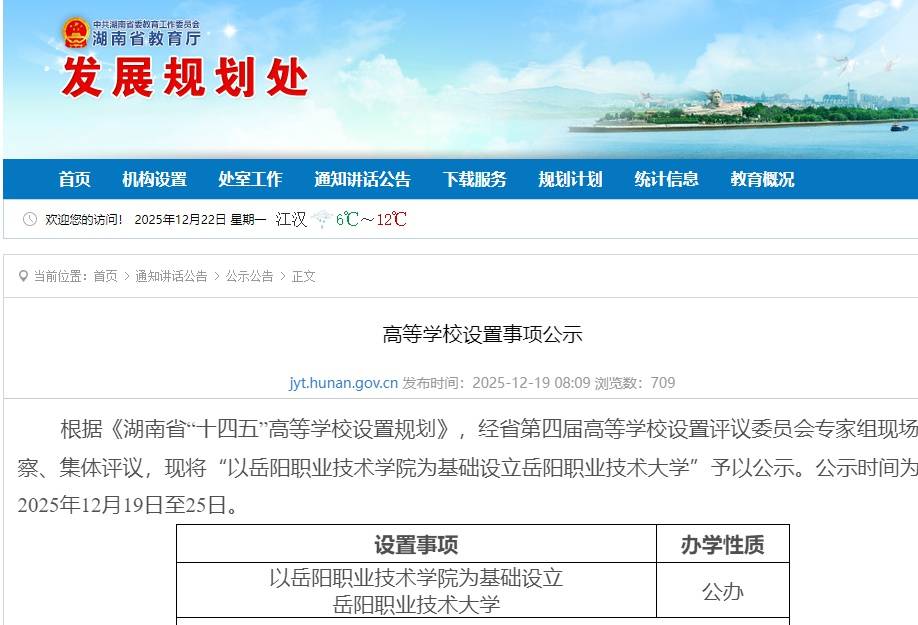
Task: Open 统计信息 navigation item
Action: [x=666, y=179]
